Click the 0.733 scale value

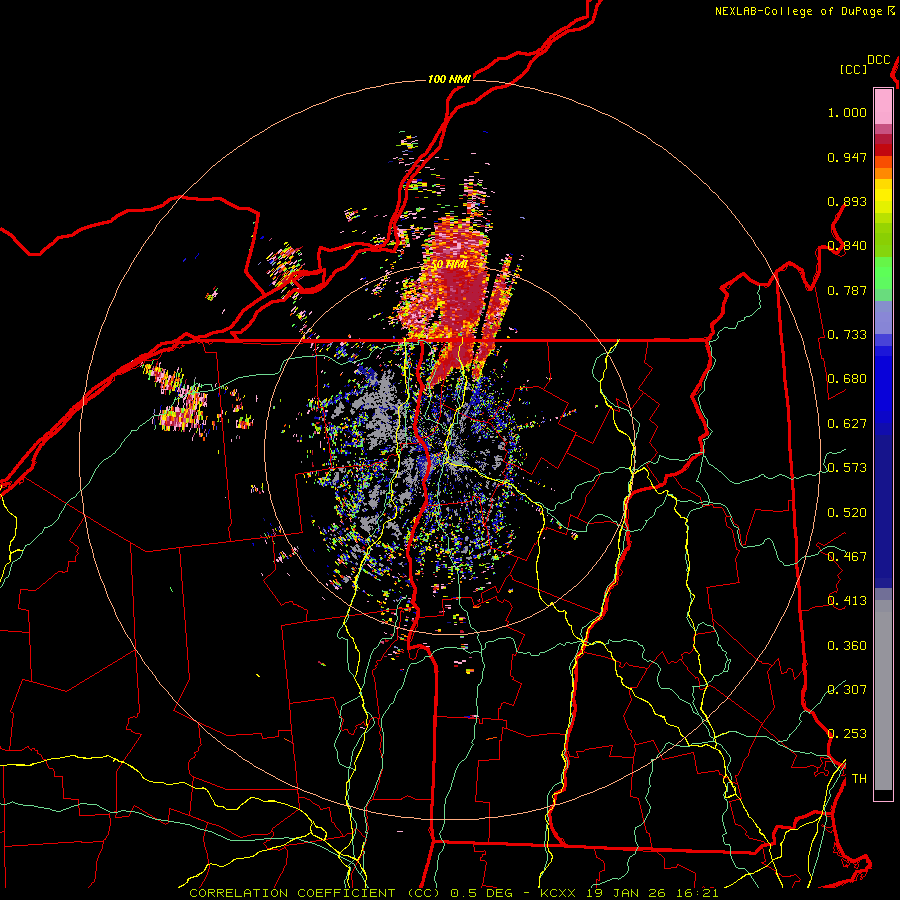click(x=847, y=335)
